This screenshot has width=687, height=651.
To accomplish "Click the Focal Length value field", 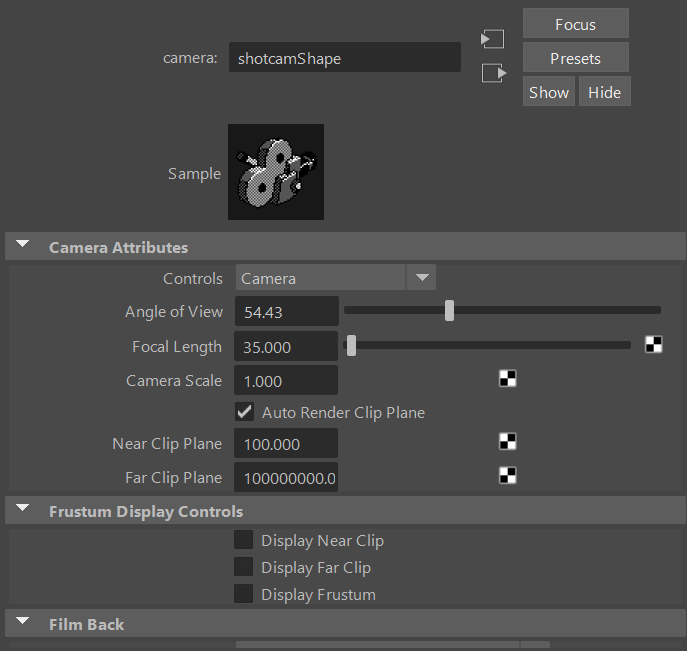I will pos(286,347).
